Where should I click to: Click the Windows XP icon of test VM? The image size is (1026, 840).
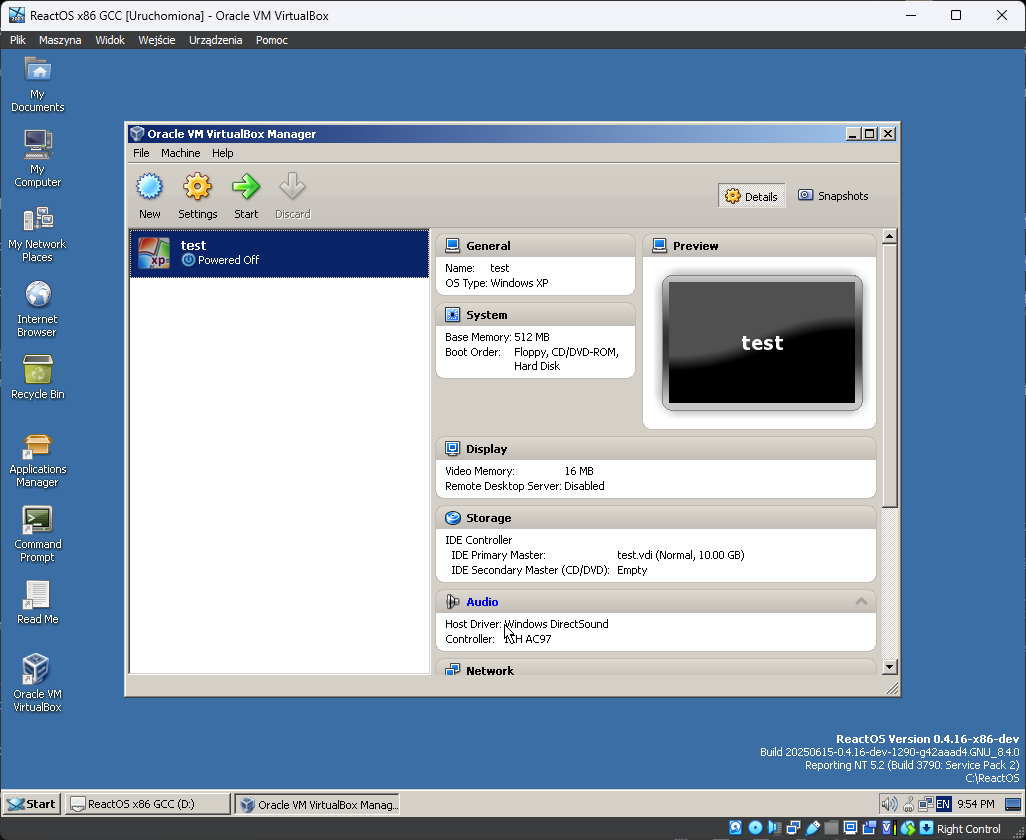(x=154, y=253)
